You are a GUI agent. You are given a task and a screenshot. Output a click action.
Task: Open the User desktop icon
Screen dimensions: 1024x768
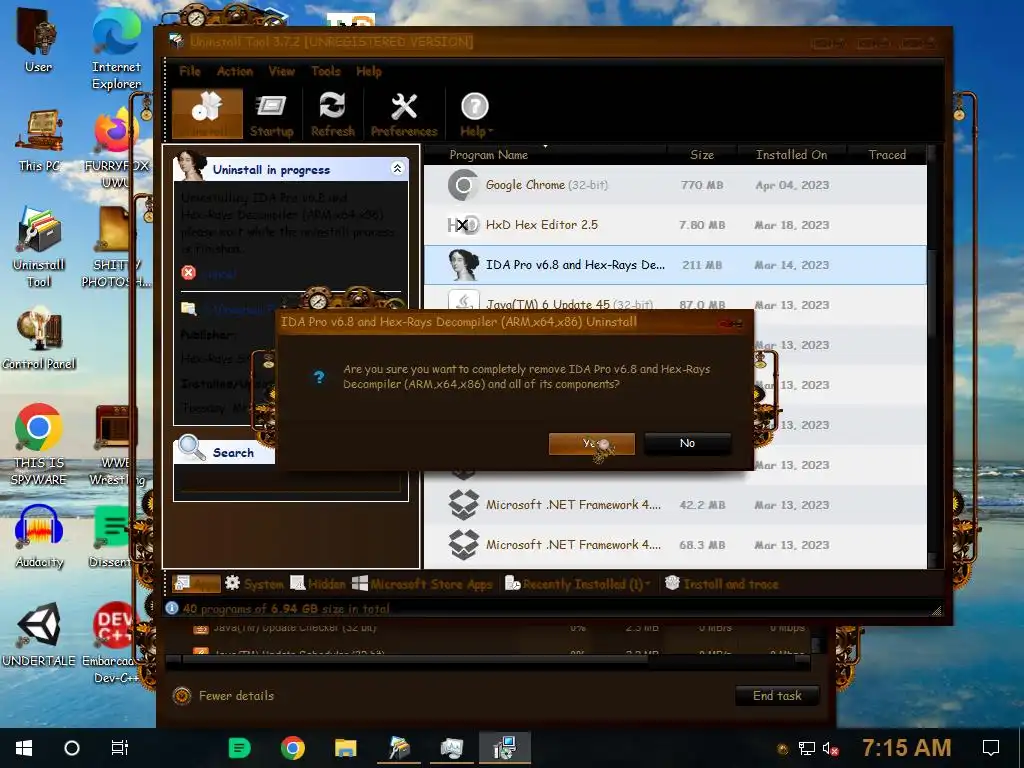coord(39,39)
